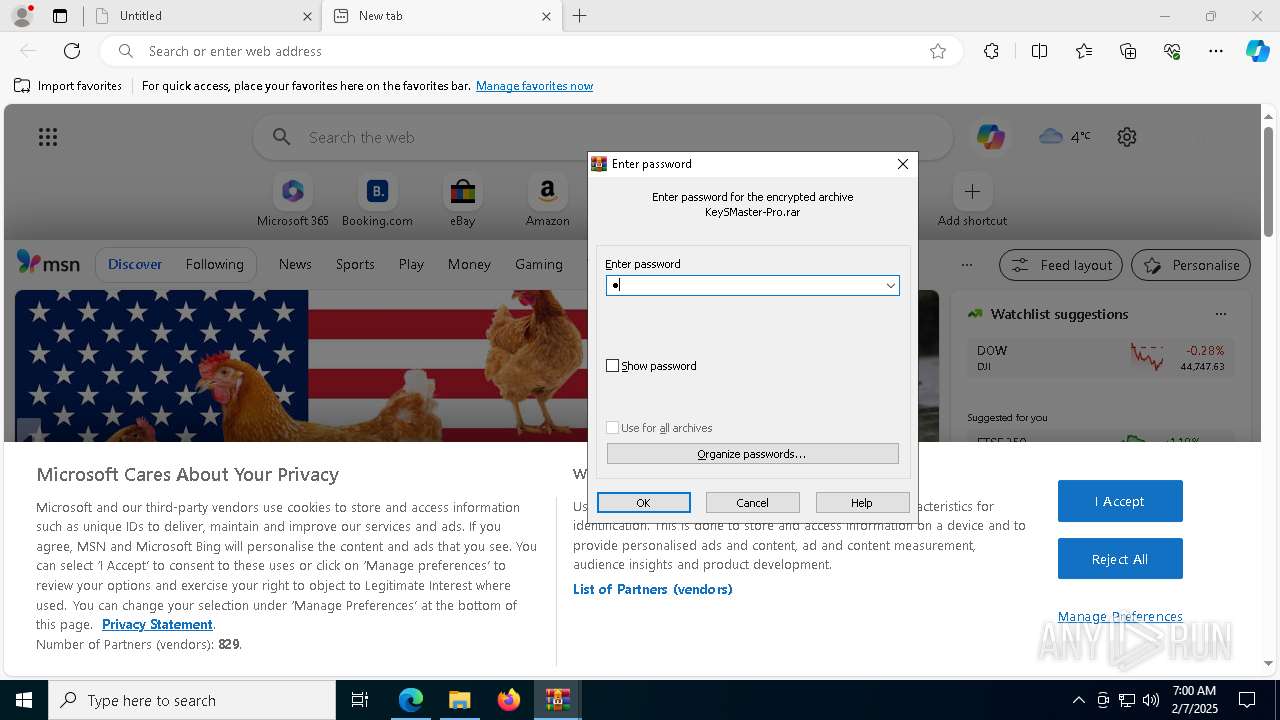Open MSN feed more options ellipsis
The width and height of the screenshot is (1280, 720).
pos(966,265)
